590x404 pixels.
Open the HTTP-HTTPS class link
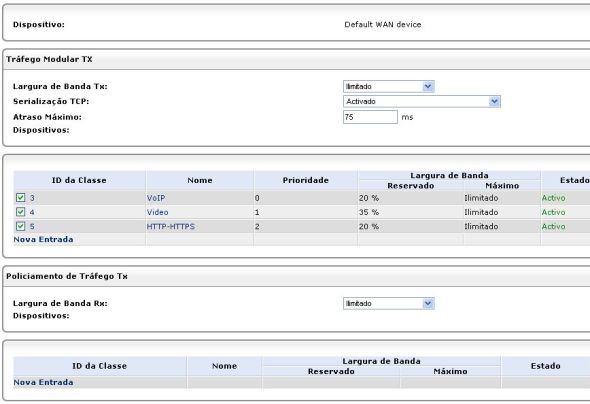click(170, 226)
